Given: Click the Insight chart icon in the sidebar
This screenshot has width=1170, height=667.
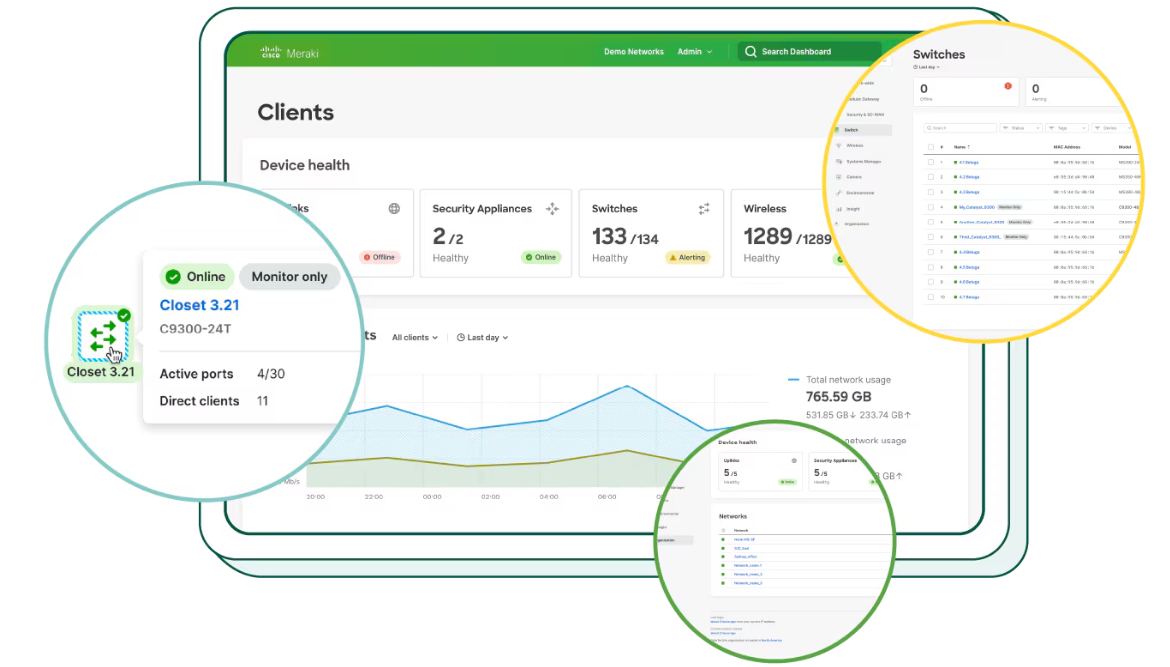Looking at the screenshot, I should (839, 209).
